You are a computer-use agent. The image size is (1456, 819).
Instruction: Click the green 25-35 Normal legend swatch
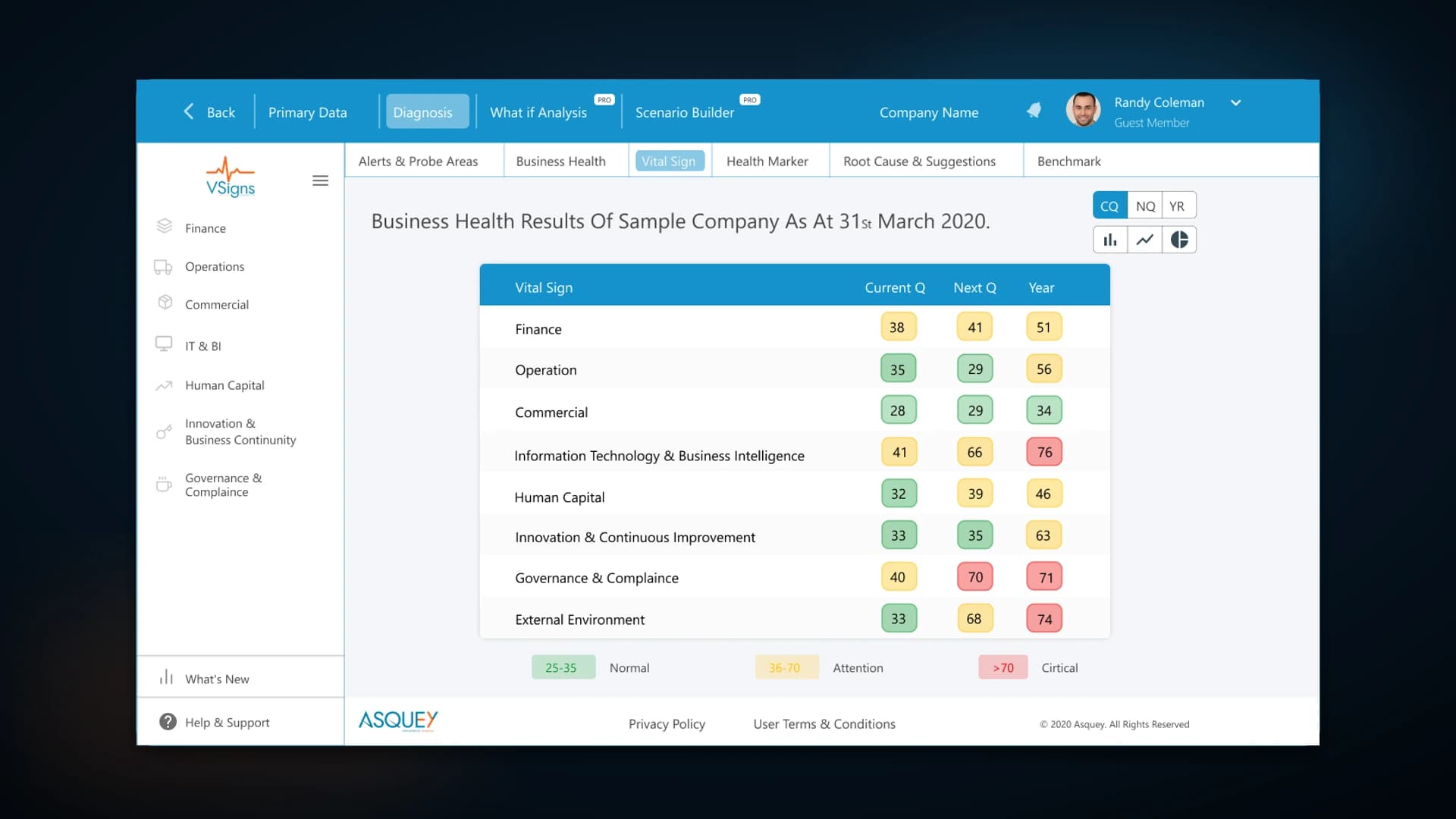pyautogui.click(x=563, y=667)
